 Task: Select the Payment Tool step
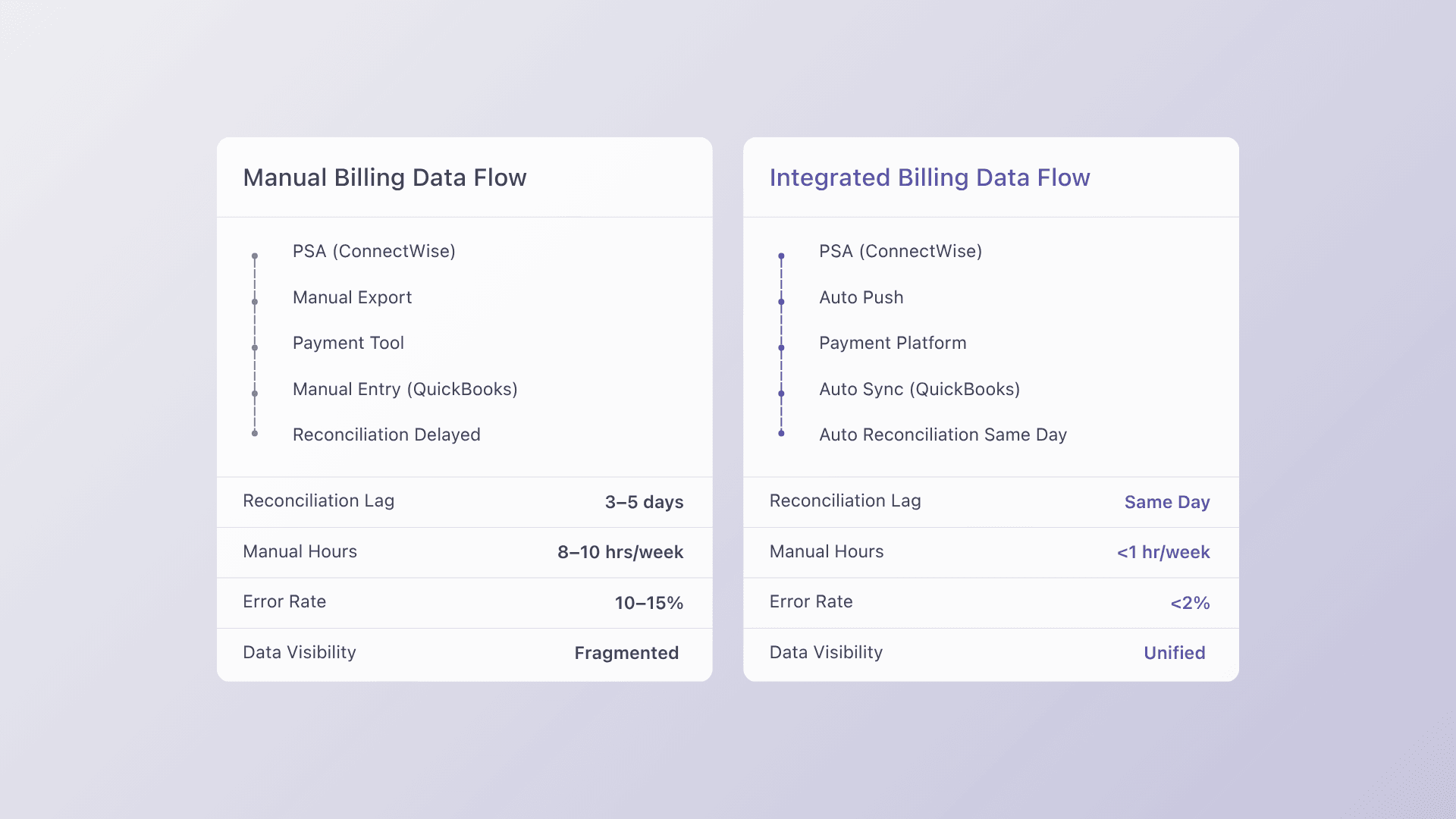pos(348,343)
